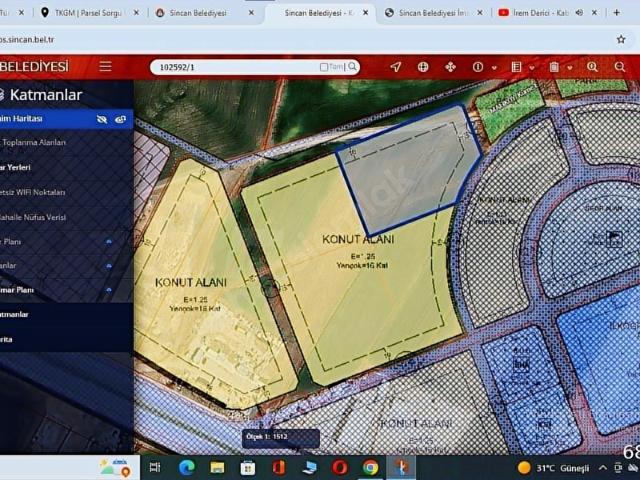Image resolution: width=640 pixels, height=480 pixels.
Task: Hide layer using the crossed-eye icon
Action: [101, 119]
